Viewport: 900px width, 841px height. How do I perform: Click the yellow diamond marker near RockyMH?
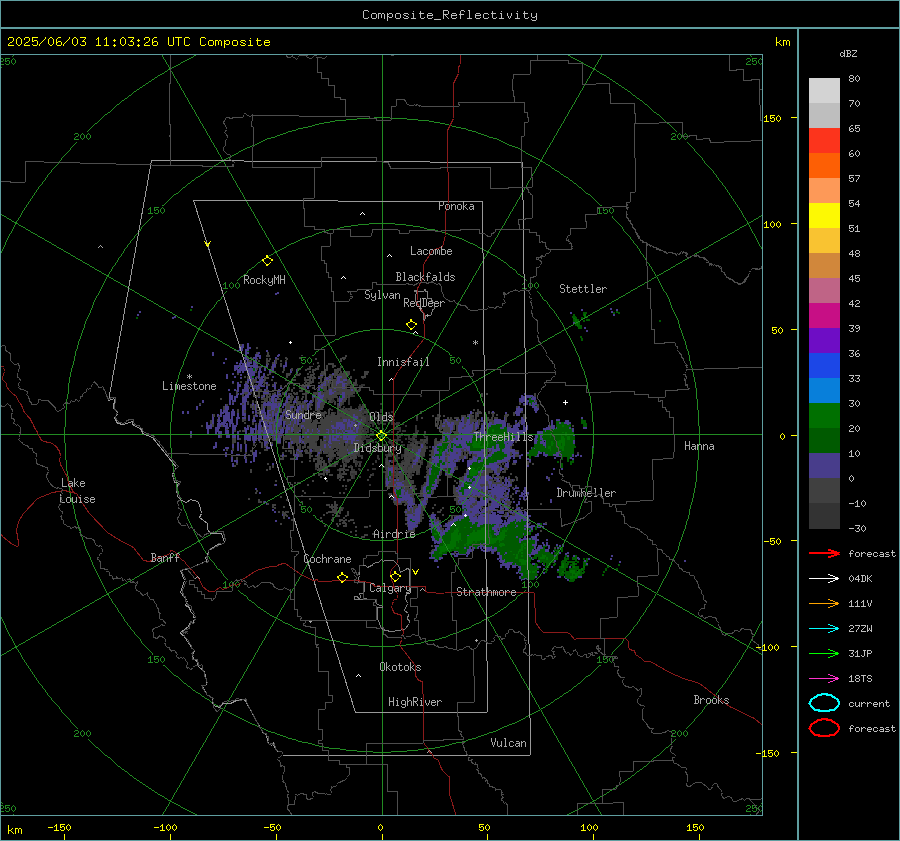tap(267, 261)
